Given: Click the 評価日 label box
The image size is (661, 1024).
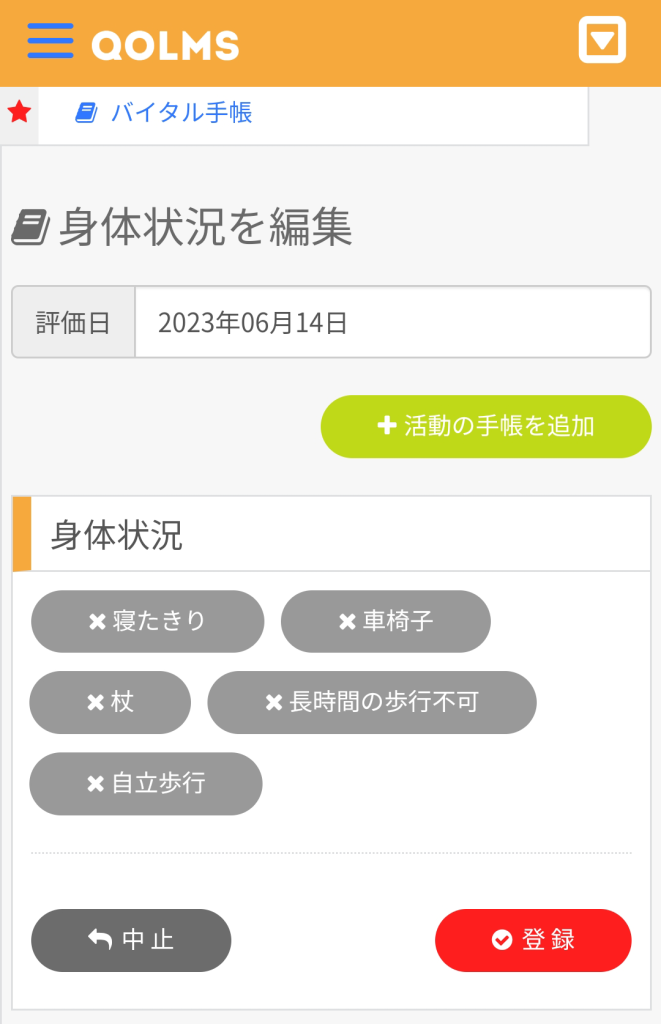Looking at the screenshot, I should coord(73,323).
